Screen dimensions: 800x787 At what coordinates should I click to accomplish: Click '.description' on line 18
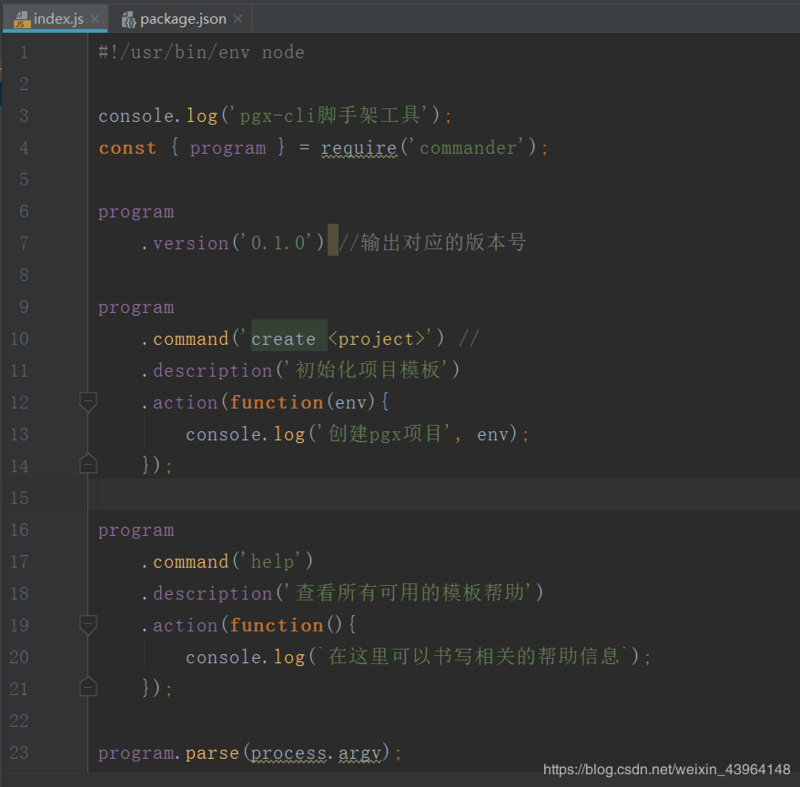[206, 594]
